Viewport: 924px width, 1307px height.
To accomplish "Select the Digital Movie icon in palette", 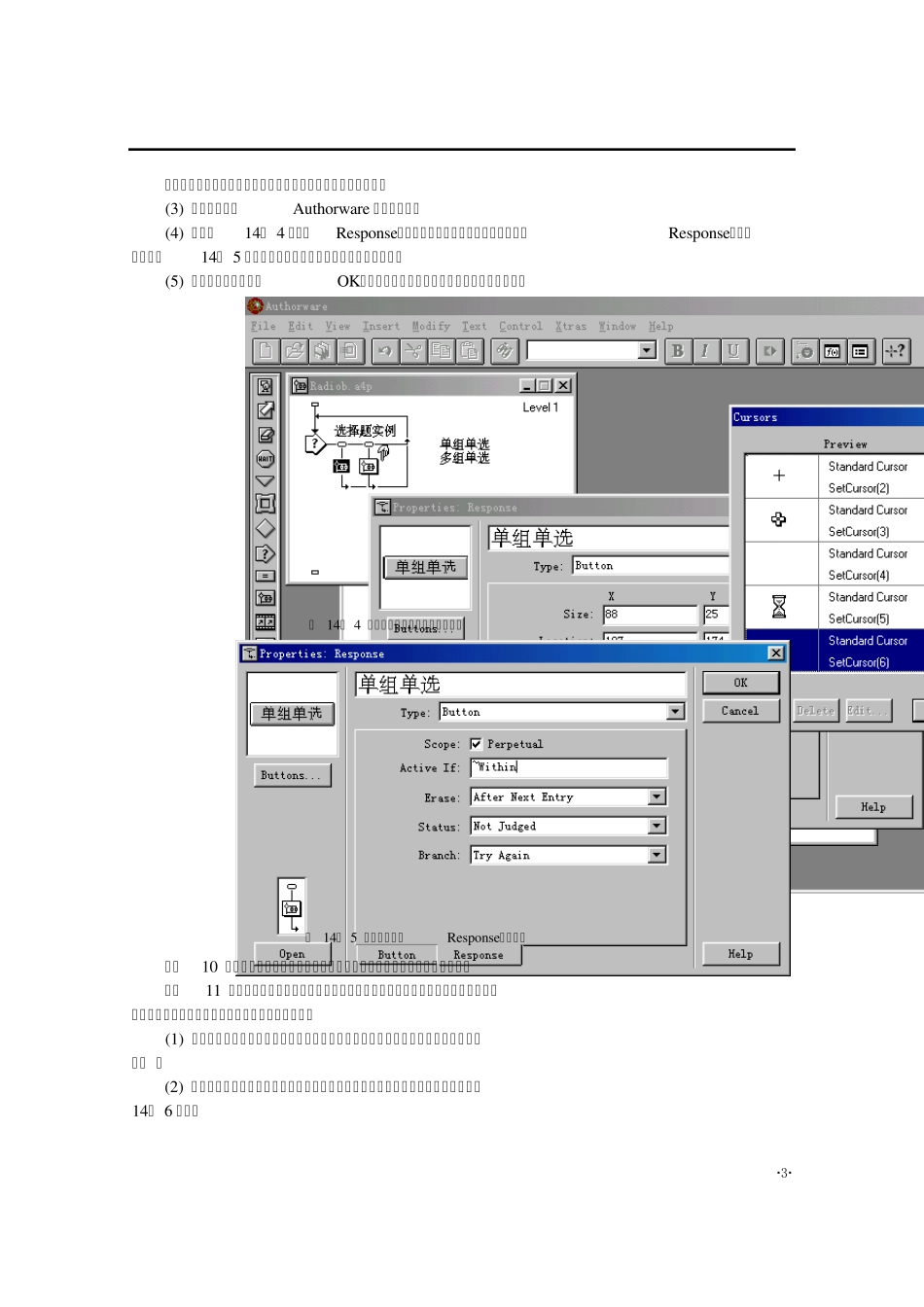I will [266, 621].
